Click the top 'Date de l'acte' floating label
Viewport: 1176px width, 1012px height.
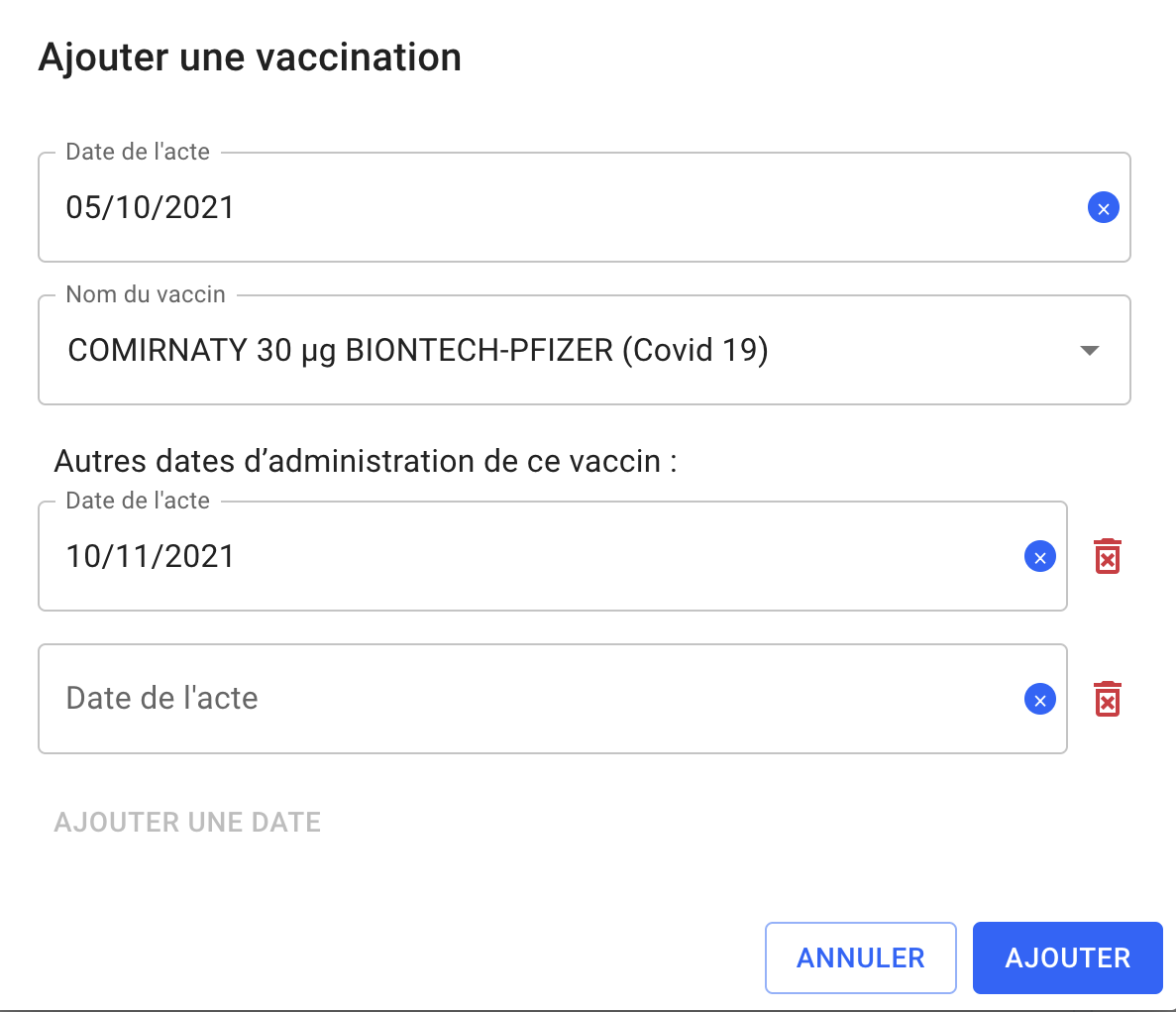(x=138, y=152)
